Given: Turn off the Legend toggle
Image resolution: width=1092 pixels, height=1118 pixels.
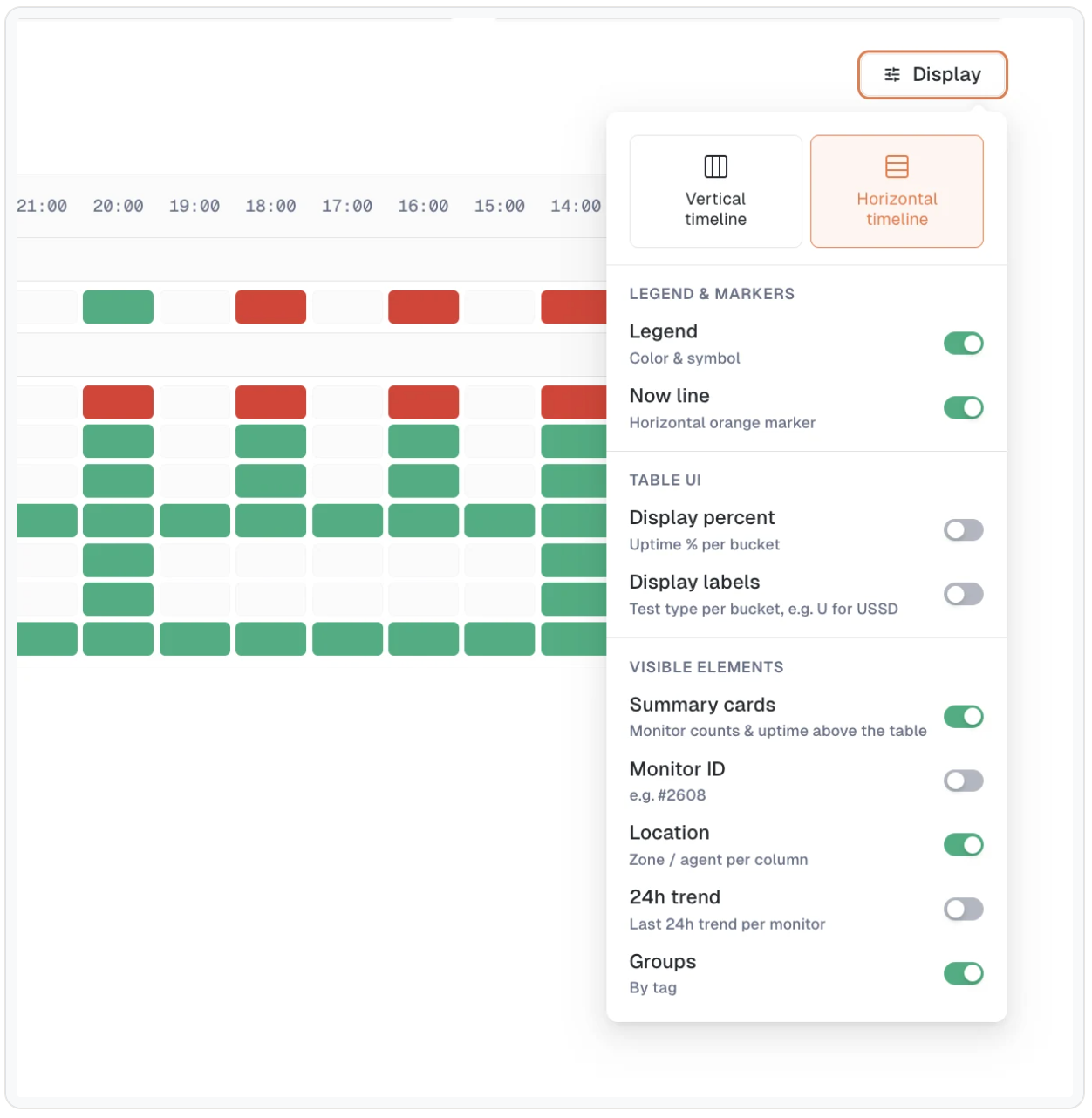Looking at the screenshot, I should 963,344.
